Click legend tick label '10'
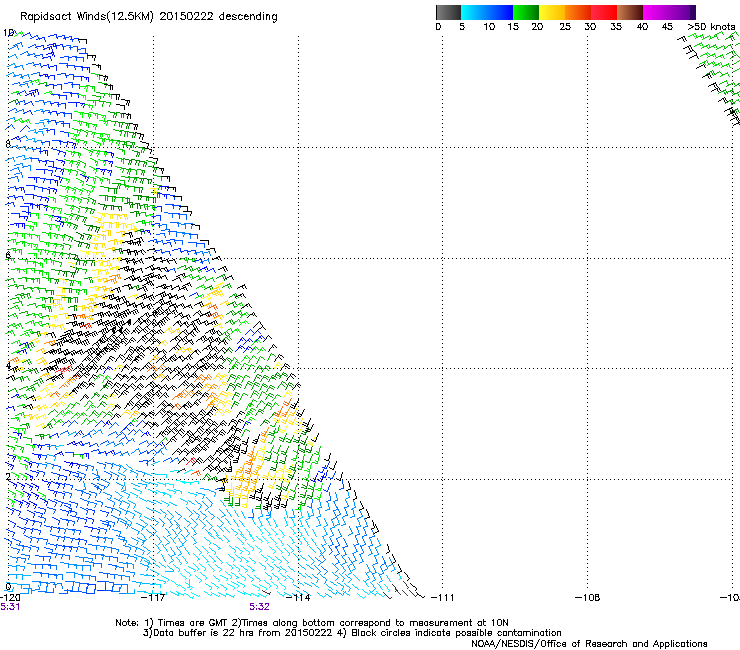The image size is (740, 650). (489, 27)
